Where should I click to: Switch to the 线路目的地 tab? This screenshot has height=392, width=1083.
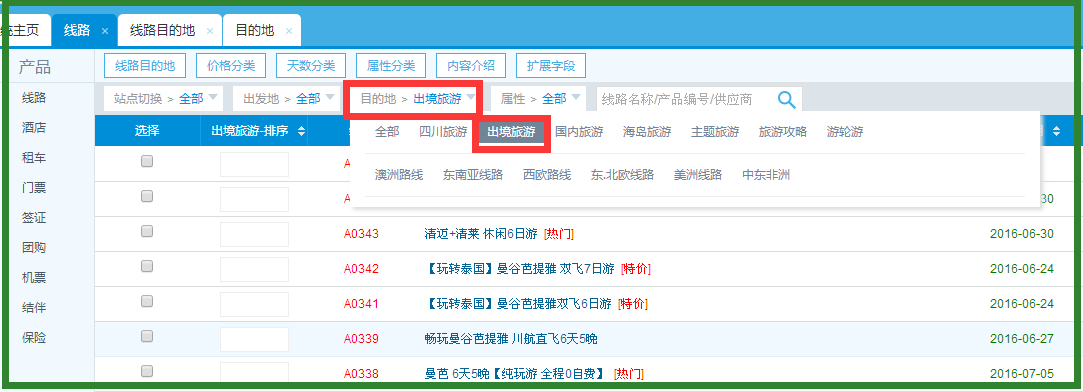163,30
